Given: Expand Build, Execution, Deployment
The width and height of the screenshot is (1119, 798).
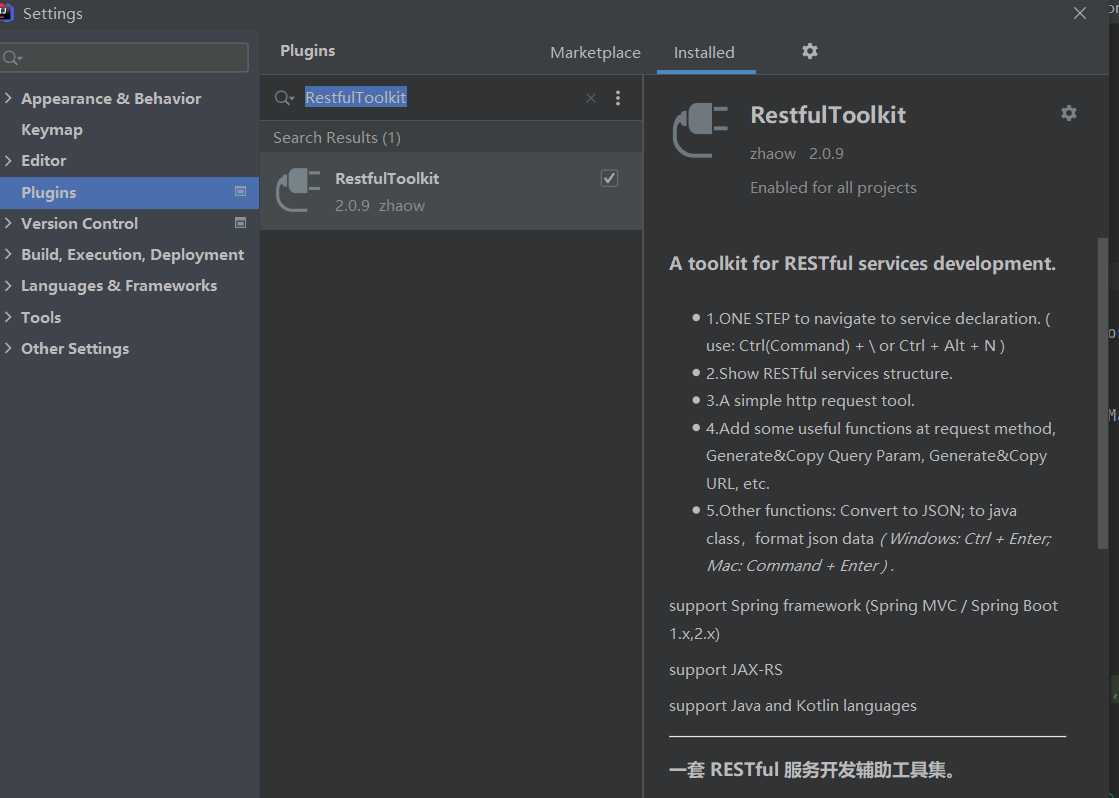Looking at the screenshot, I should click(9, 254).
